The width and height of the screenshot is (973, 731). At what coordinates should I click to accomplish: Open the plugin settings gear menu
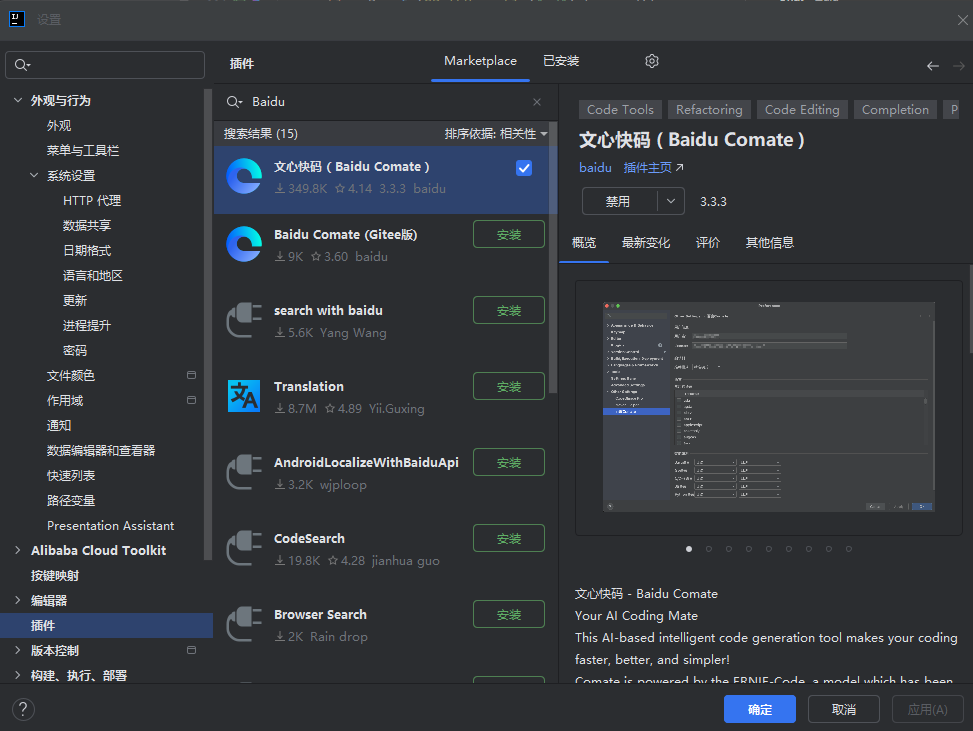pos(652,61)
